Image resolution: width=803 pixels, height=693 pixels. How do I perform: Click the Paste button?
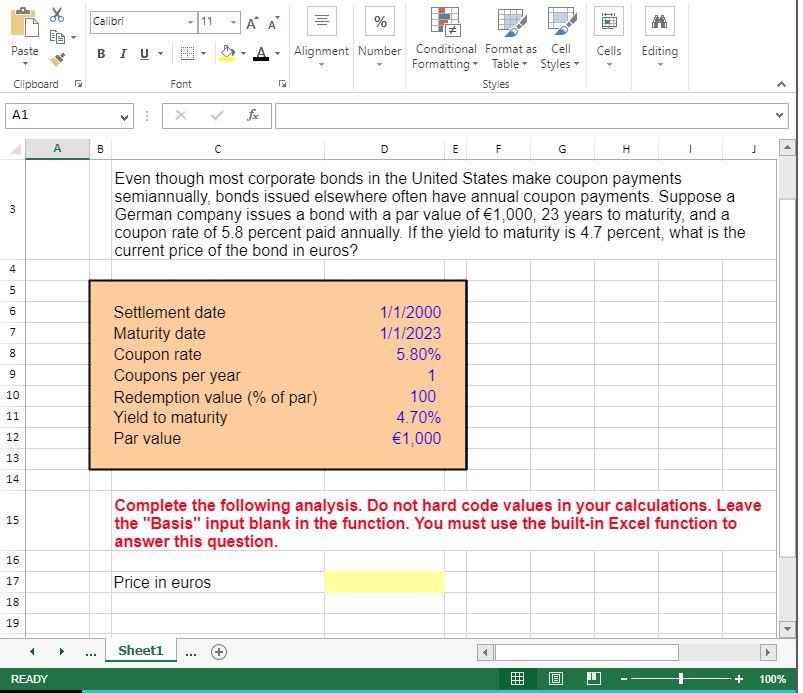pyautogui.click(x=25, y=36)
